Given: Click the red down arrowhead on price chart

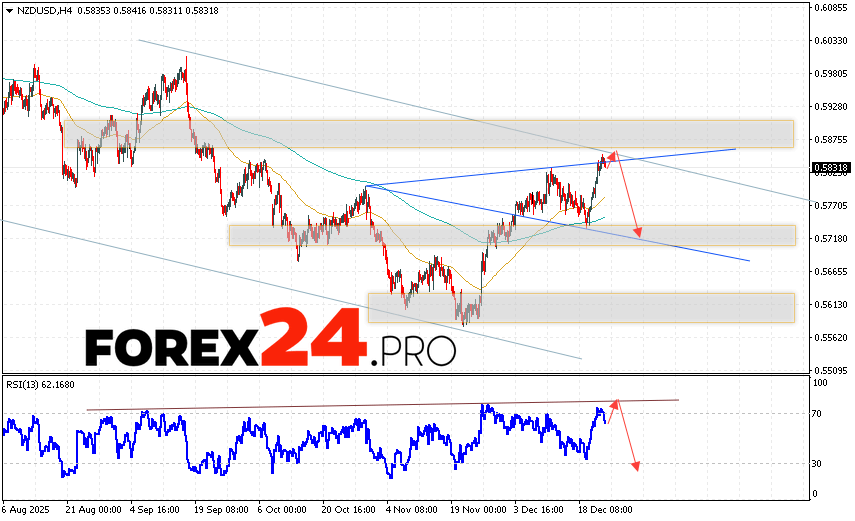Looking at the screenshot, I should (638, 232).
